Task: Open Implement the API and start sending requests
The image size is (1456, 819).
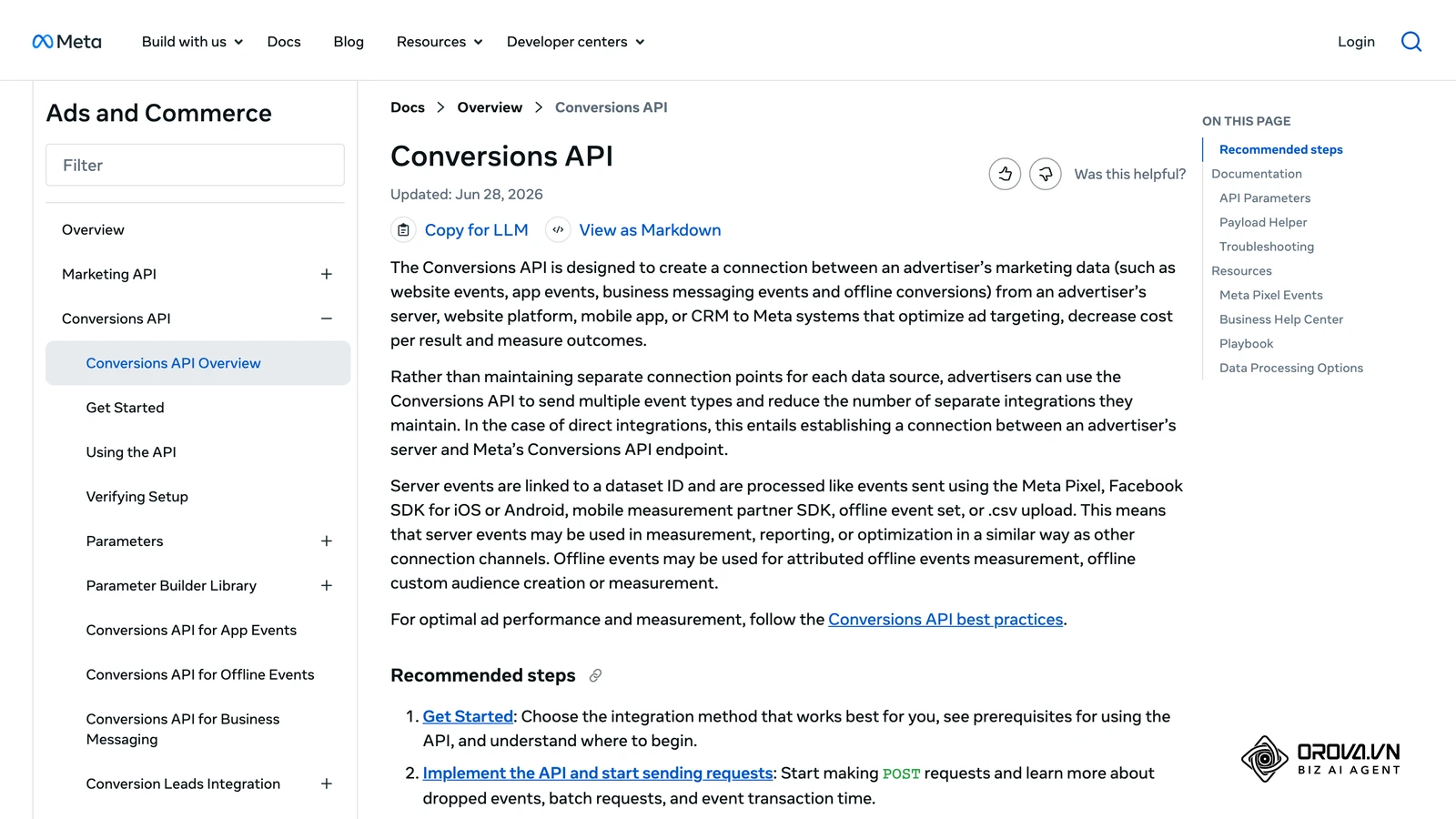Action: [598, 773]
